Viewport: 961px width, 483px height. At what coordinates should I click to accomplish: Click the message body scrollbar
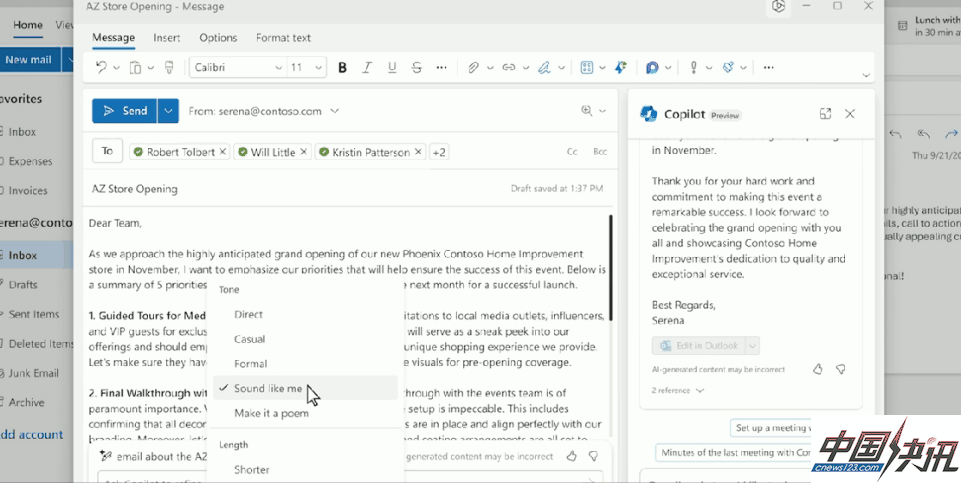tap(610, 267)
